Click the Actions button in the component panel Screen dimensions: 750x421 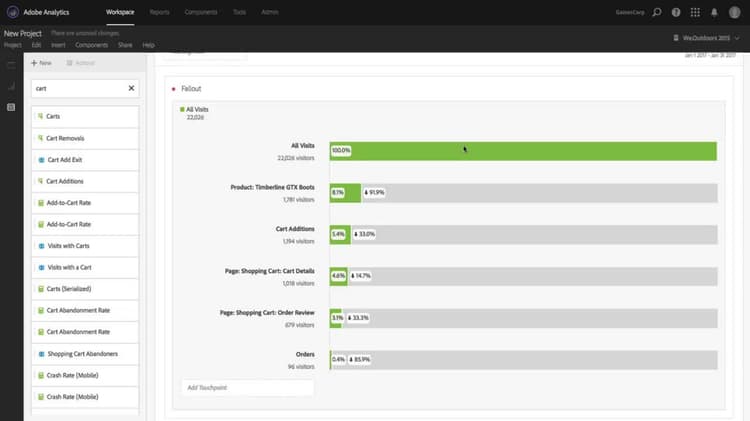coord(80,63)
